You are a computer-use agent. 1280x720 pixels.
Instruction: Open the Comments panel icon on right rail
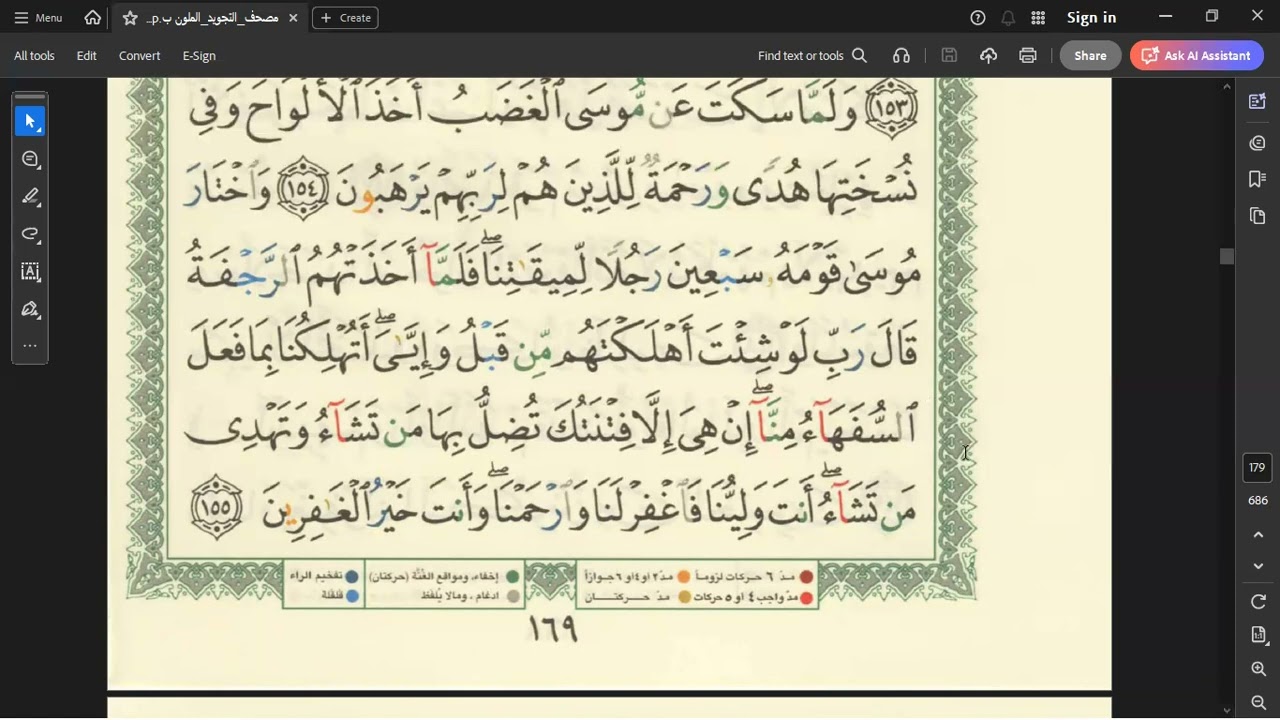[1257, 143]
